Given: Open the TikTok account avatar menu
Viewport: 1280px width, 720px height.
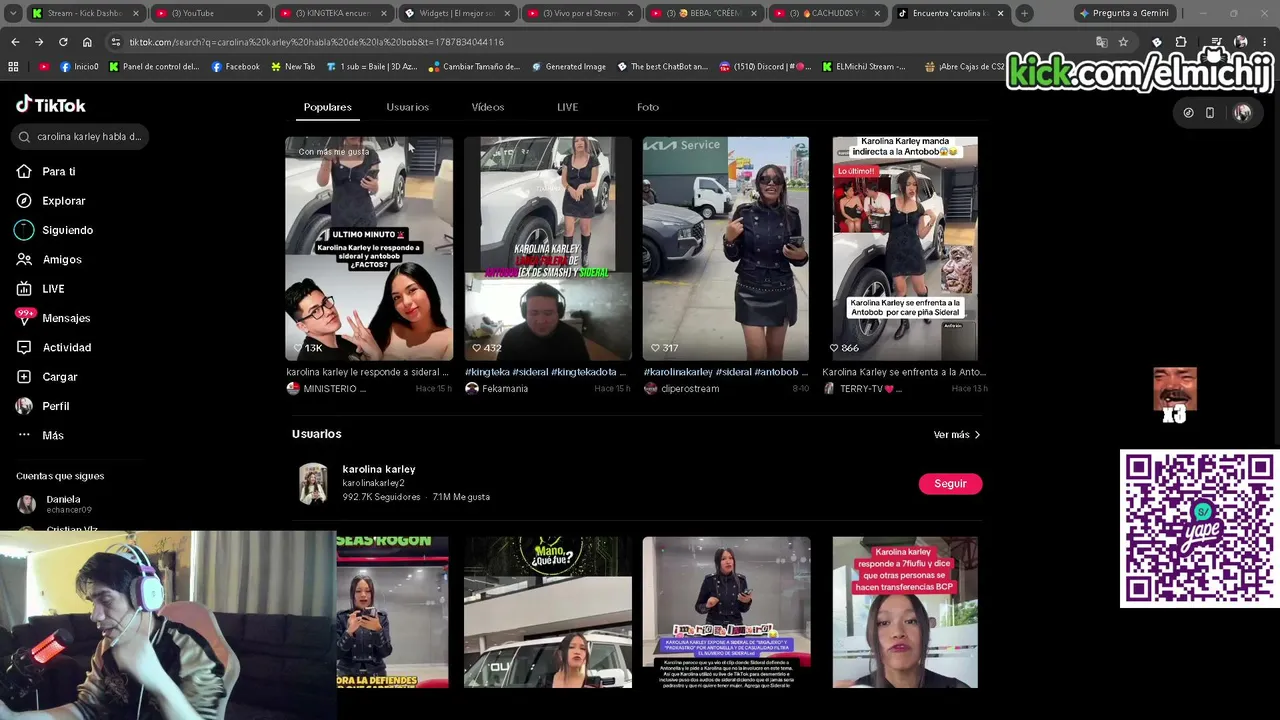Looking at the screenshot, I should coord(1242,113).
